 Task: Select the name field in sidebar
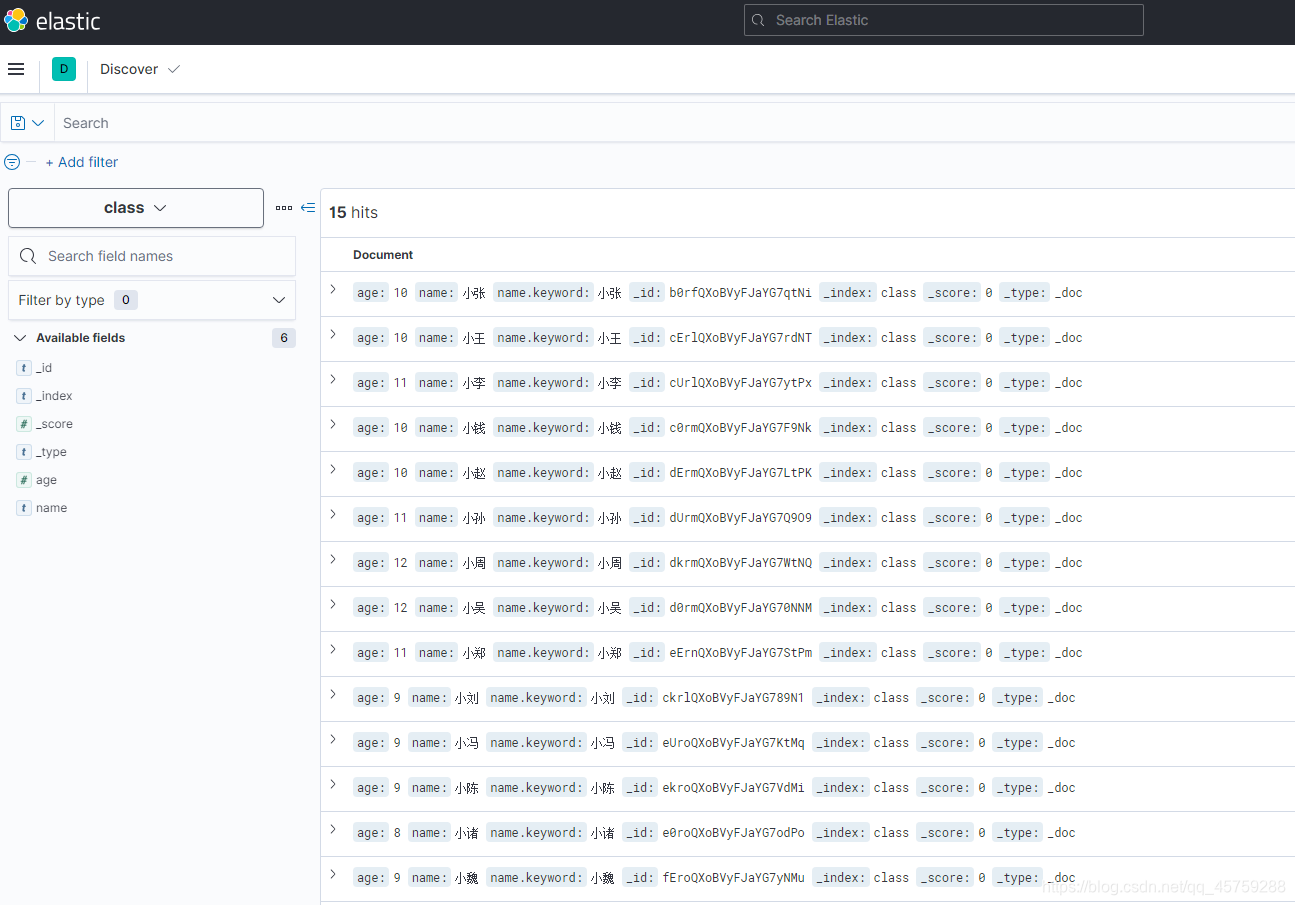click(x=51, y=508)
